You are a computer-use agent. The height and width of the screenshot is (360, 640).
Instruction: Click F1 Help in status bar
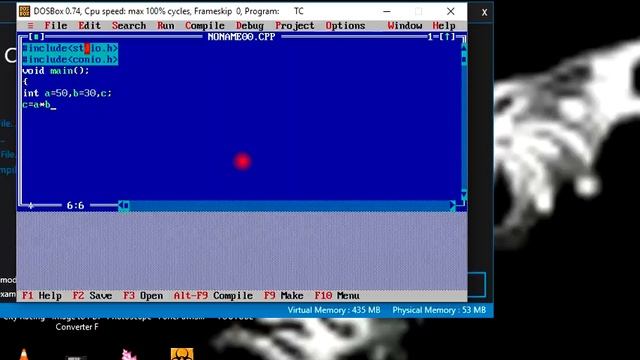pyautogui.click(x=42, y=296)
